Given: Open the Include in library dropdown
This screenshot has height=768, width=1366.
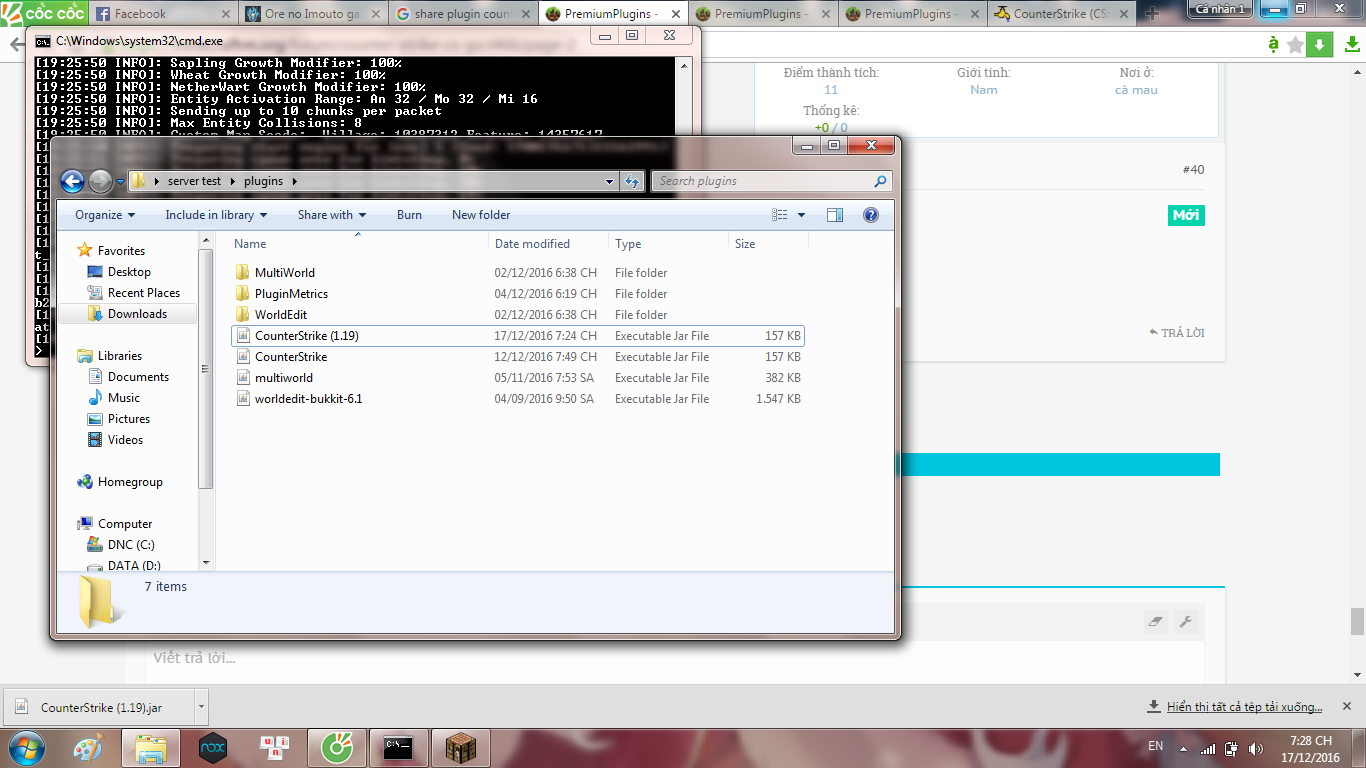Looking at the screenshot, I should click(x=216, y=215).
